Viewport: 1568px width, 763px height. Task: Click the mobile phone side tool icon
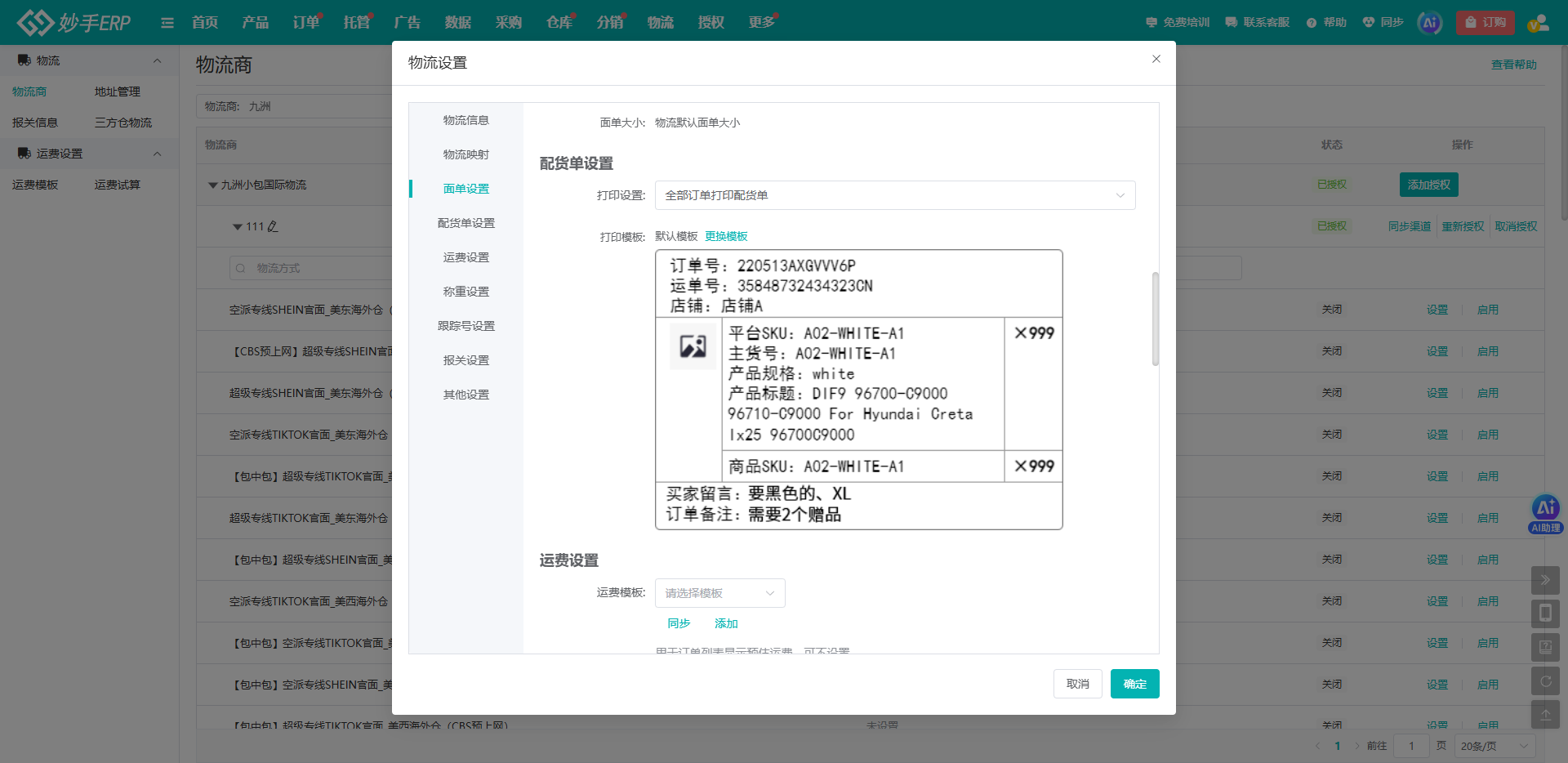(1545, 614)
